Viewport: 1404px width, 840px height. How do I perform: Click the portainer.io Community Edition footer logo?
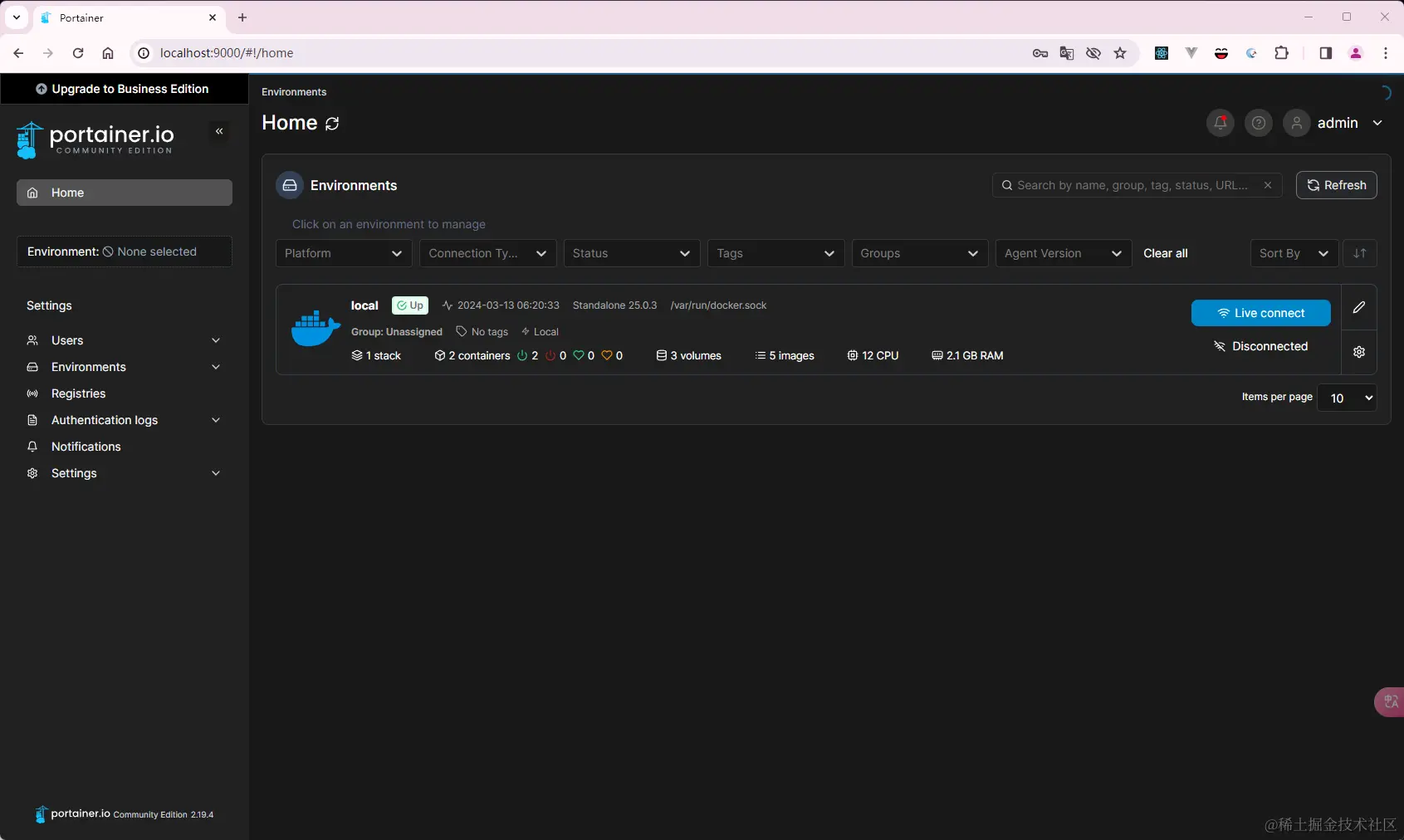point(124,814)
